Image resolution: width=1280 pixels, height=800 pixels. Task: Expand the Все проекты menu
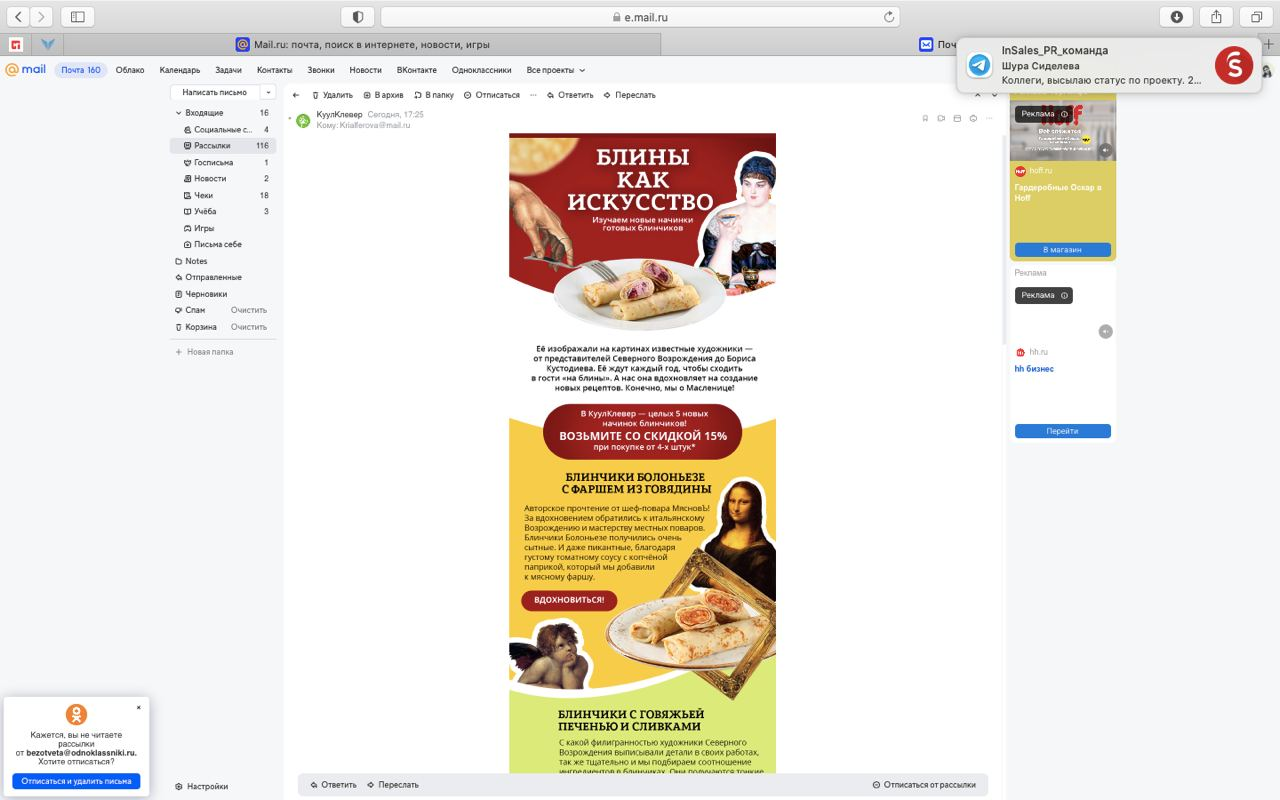point(555,70)
